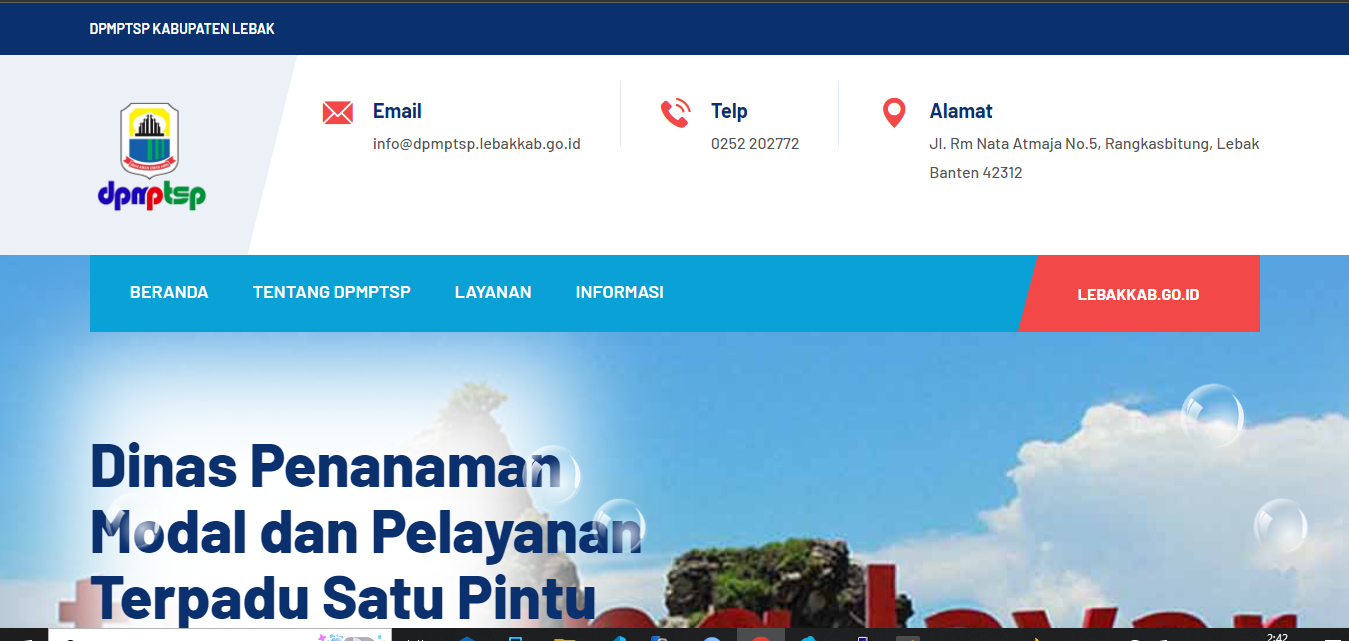Click the red telephone Telp icon
Image resolution: width=1349 pixels, height=641 pixels.
pyautogui.click(x=675, y=113)
